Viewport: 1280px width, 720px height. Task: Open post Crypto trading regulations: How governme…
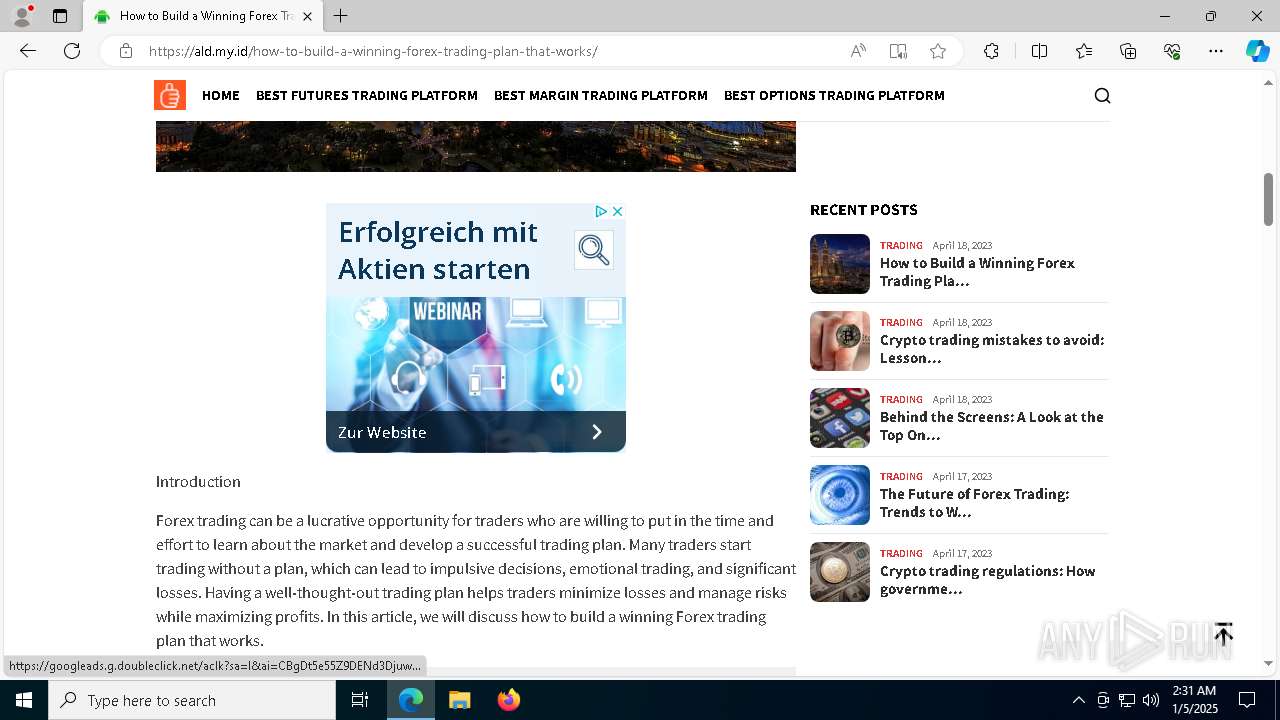(x=988, y=580)
